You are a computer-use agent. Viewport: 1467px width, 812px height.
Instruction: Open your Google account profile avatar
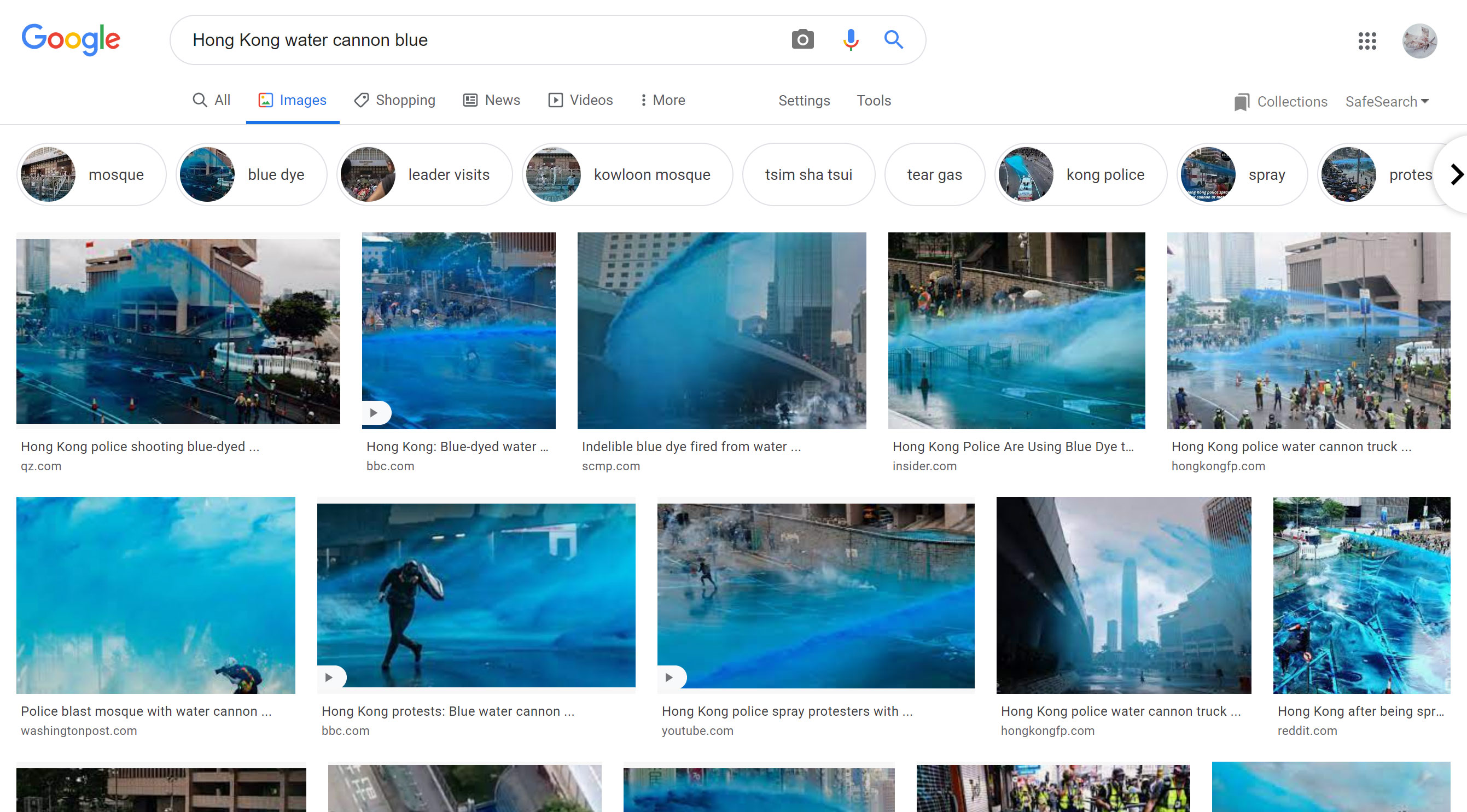click(x=1420, y=40)
